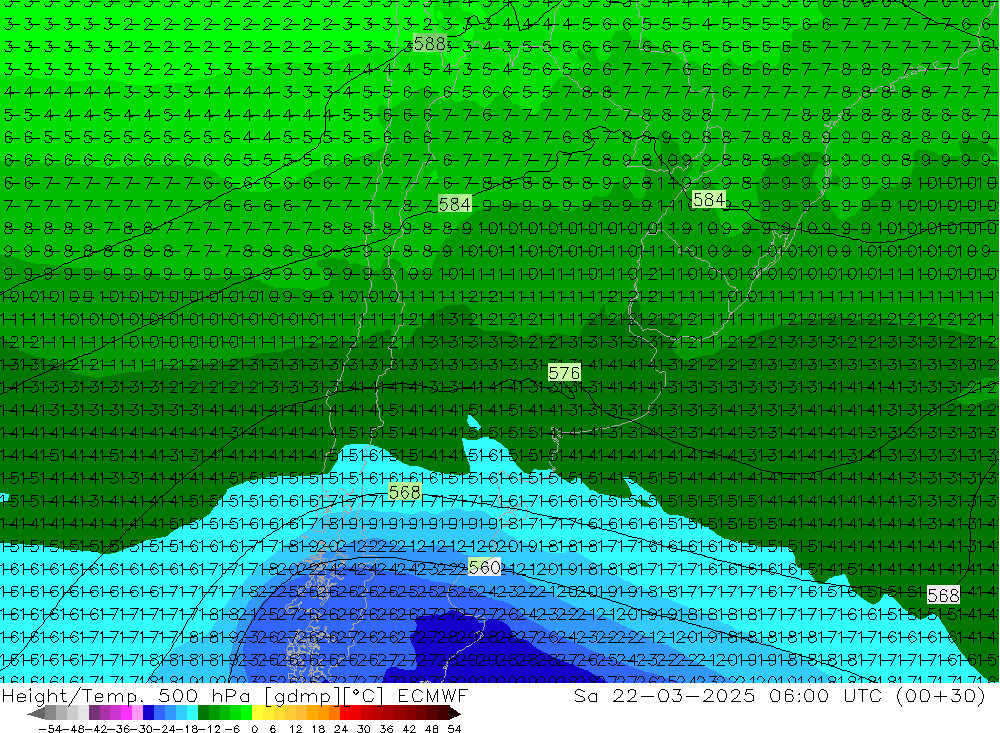Click the dark right arrow of the color bar
Screen dimensions: 1000x733
(455, 713)
